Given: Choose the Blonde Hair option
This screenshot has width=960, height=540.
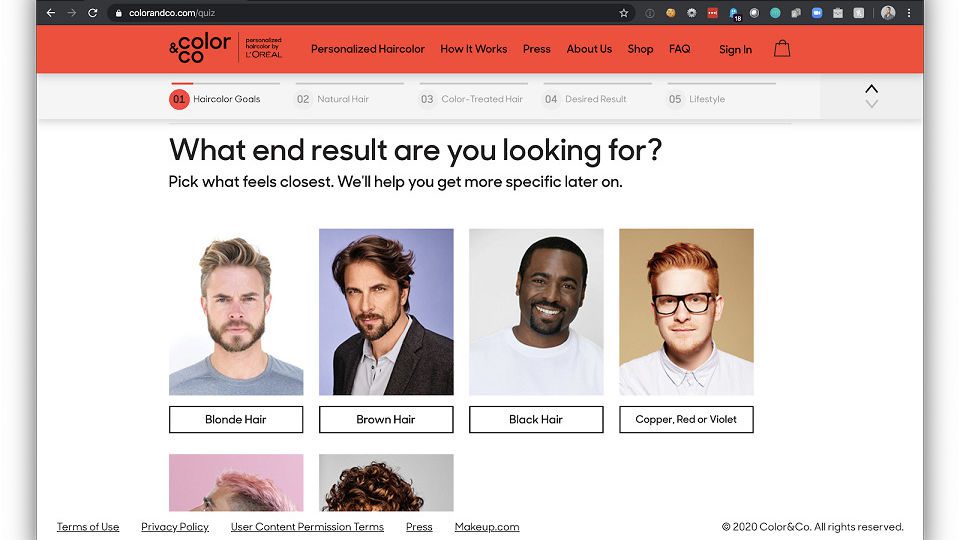Looking at the screenshot, I should 236,419.
